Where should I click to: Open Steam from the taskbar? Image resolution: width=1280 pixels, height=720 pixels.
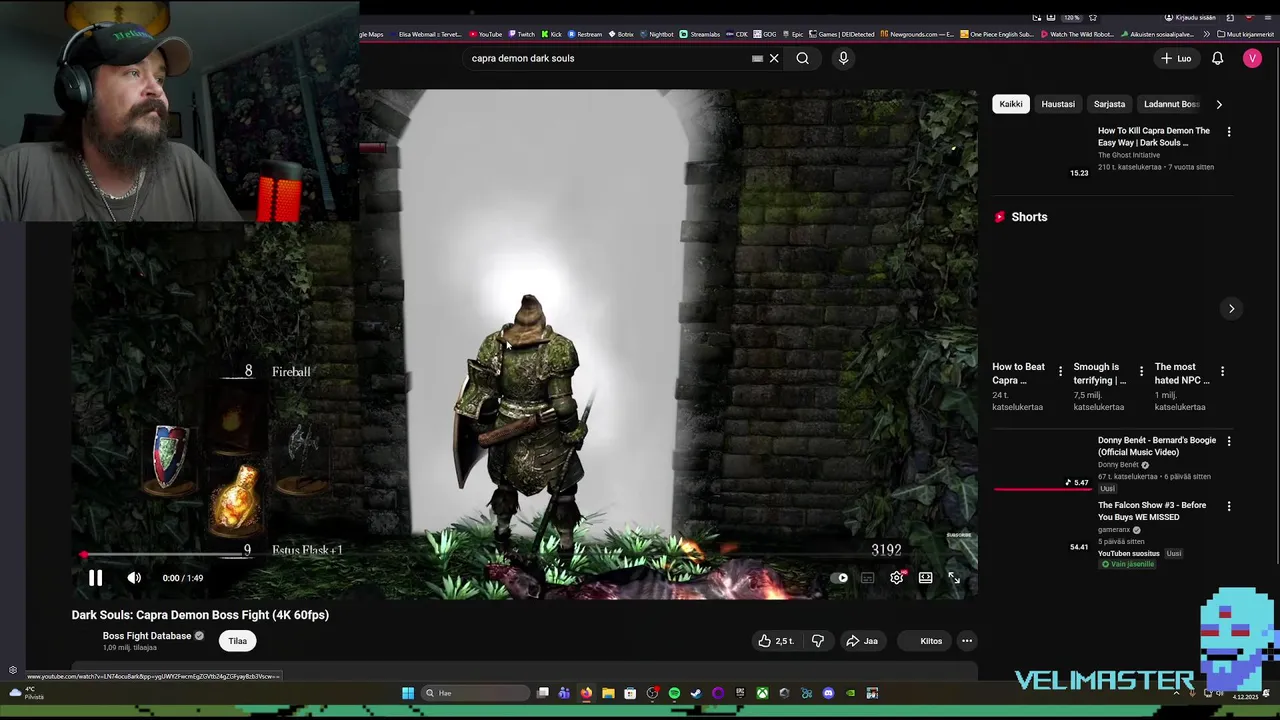tap(696, 693)
